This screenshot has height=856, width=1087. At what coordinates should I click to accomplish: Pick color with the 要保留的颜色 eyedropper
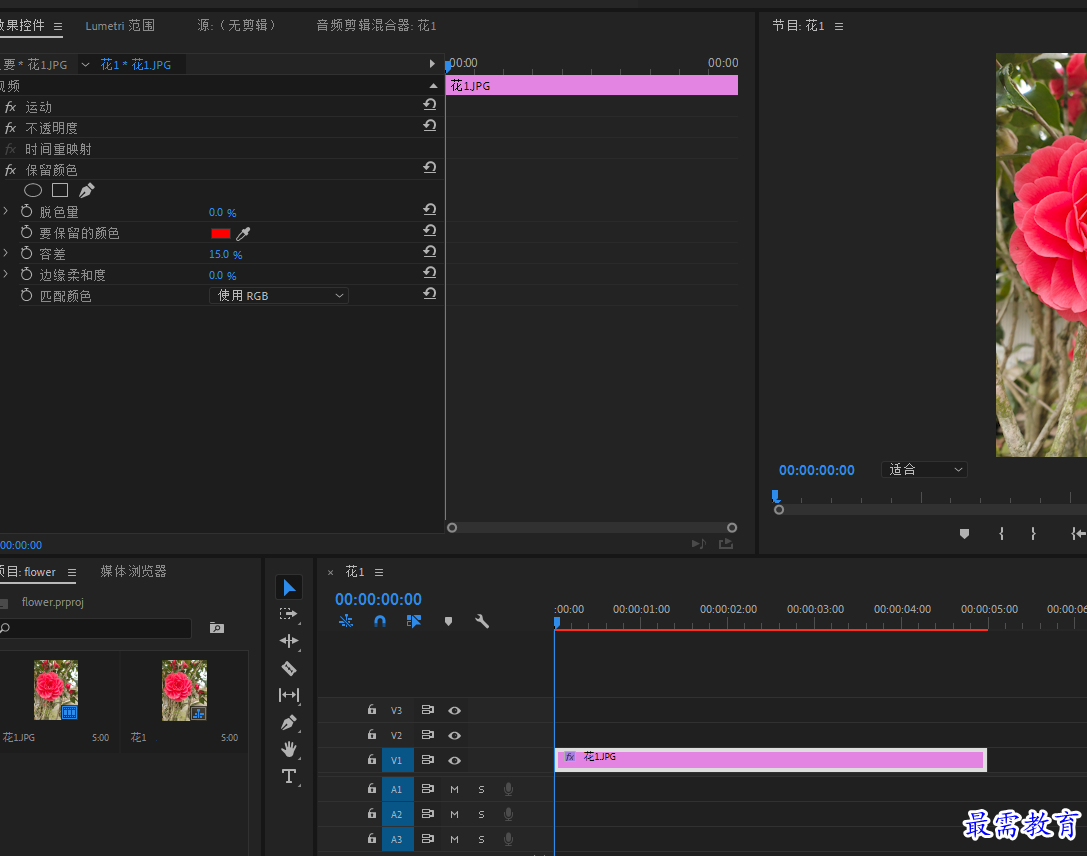pyautogui.click(x=243, y=234)
